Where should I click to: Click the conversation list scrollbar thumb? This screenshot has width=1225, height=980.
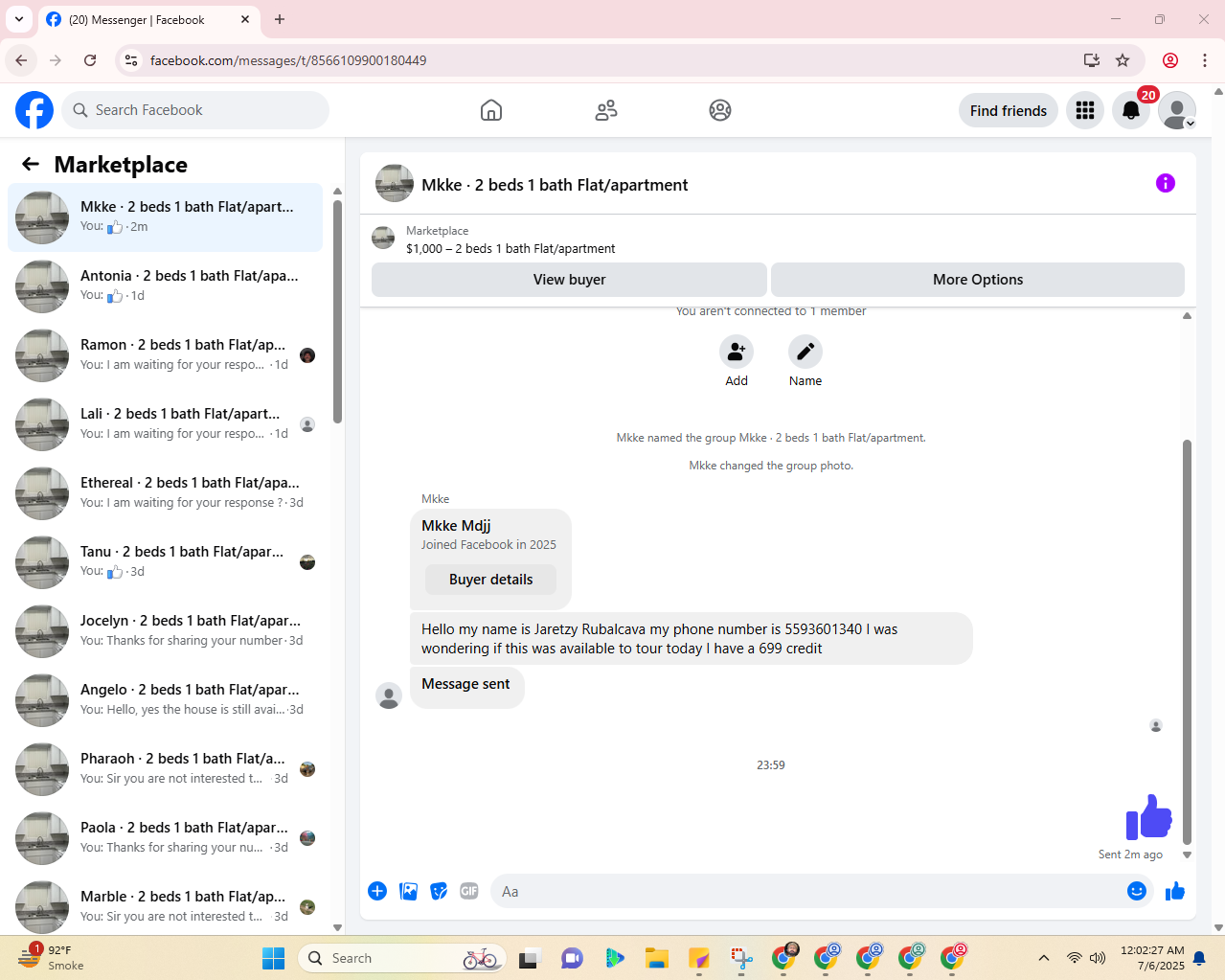[337, 311]
